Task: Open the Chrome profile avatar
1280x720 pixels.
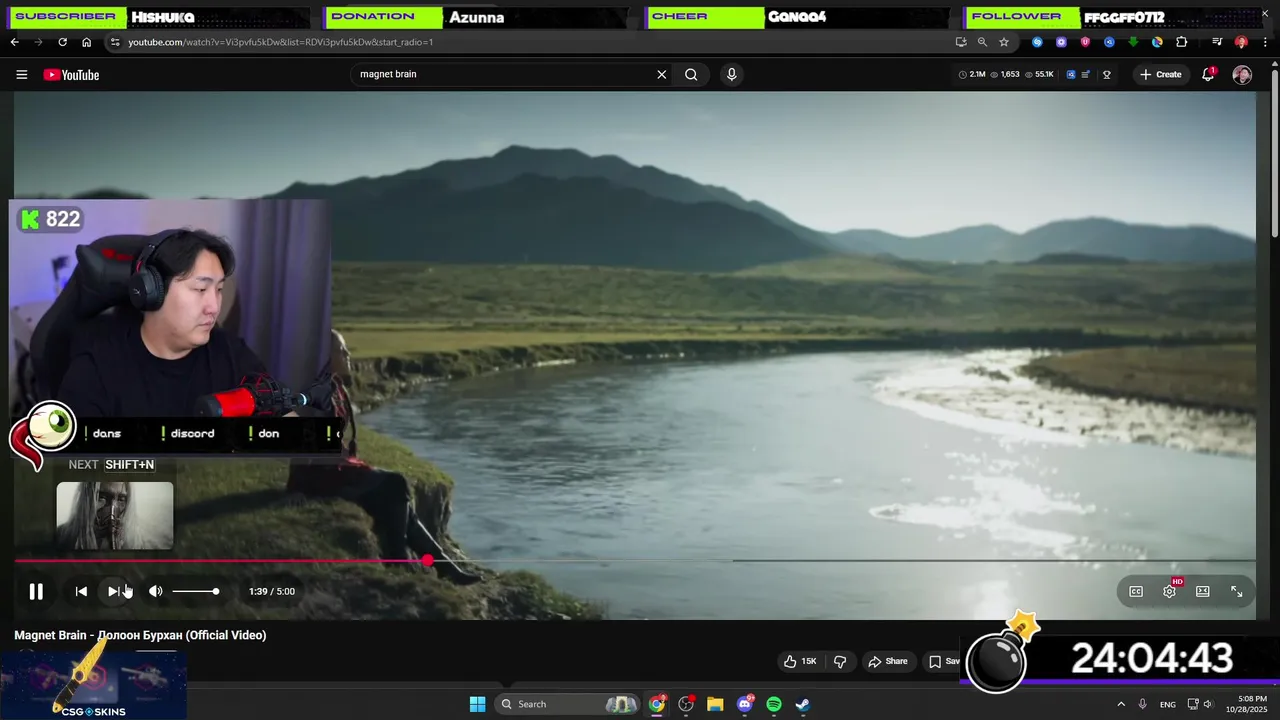Action: tap(1241, 42)
